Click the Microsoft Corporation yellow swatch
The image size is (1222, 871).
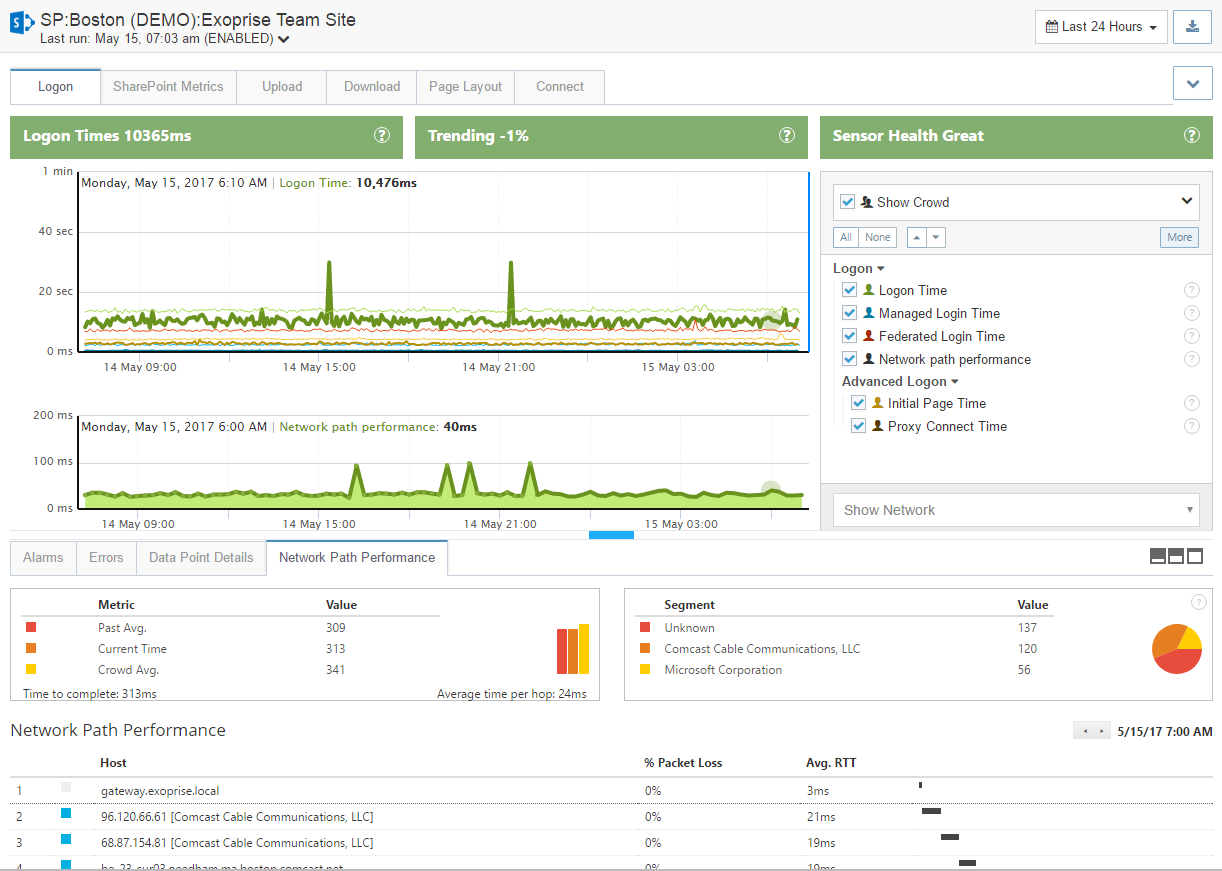click(x=644, y=669)
